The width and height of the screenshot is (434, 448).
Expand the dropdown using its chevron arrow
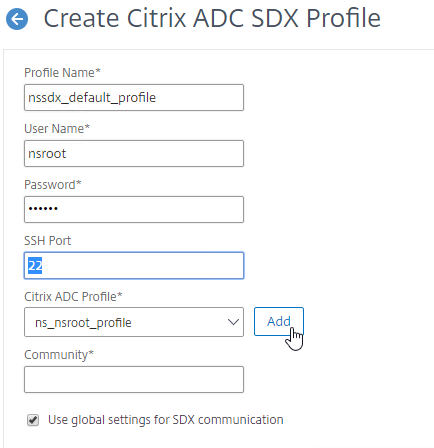[233, 322]
